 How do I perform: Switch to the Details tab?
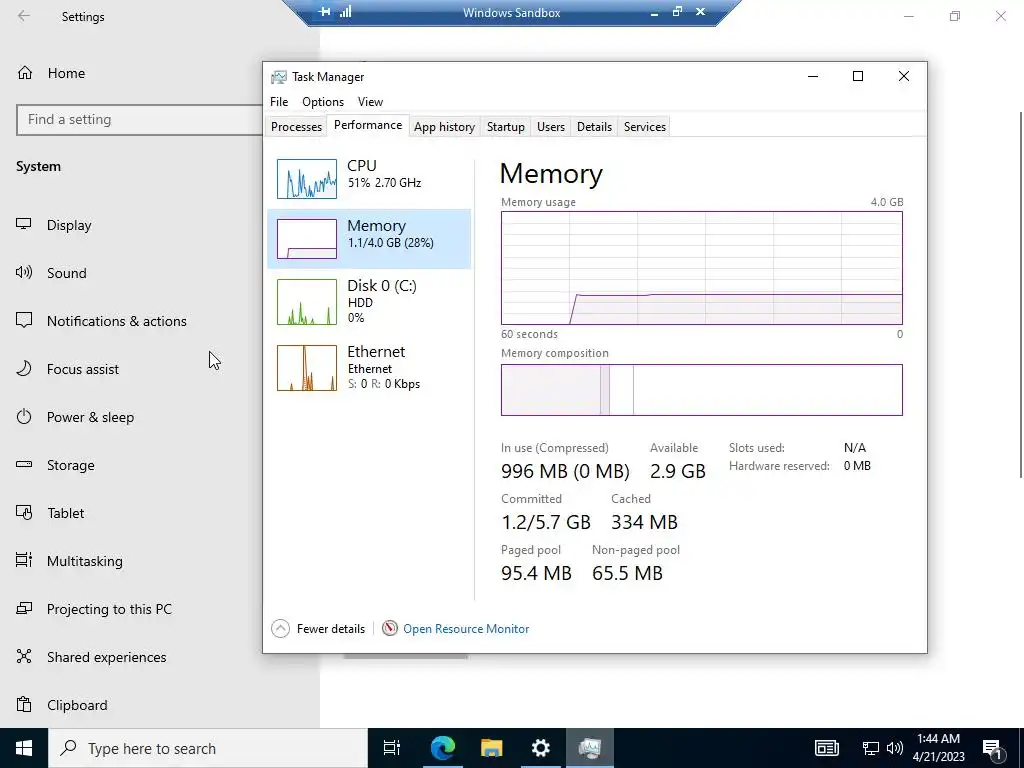click(x=594, y=127)
